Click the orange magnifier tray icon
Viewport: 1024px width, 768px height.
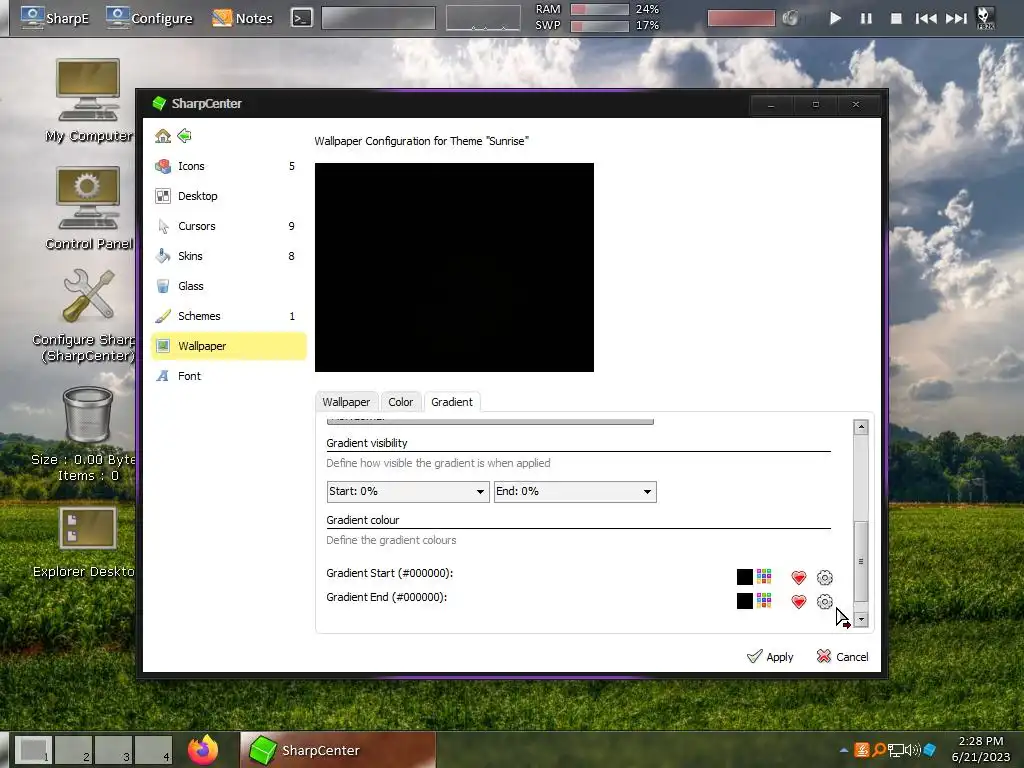coord(879,750)
